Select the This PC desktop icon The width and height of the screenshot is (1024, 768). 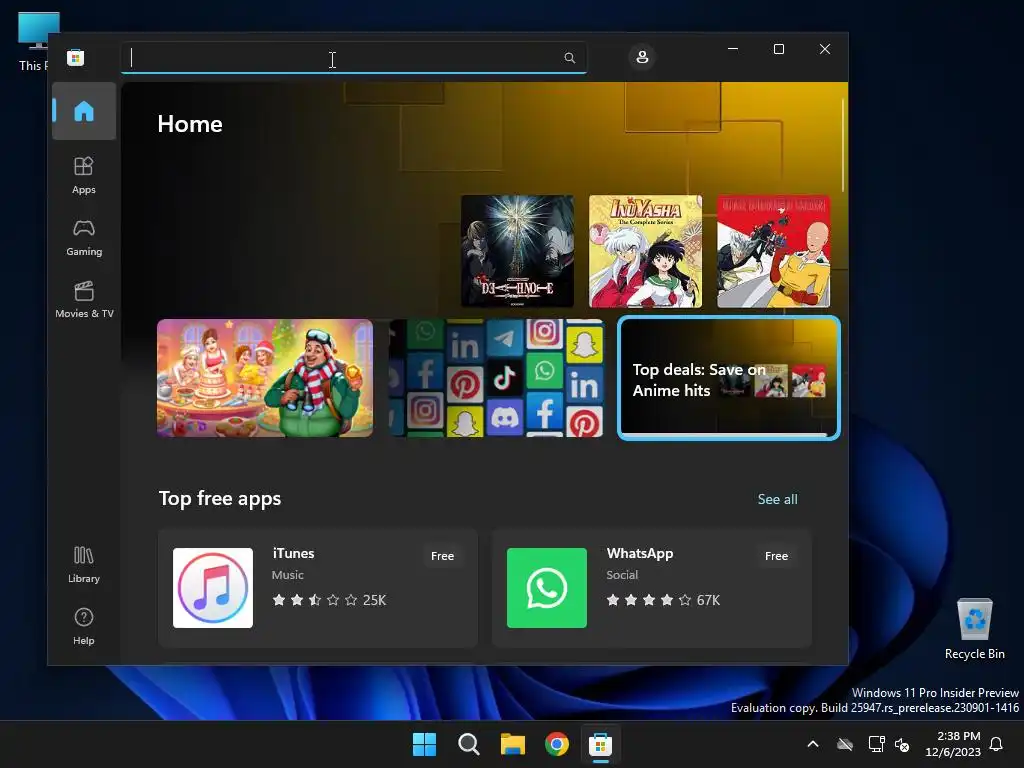coord(34,42)
